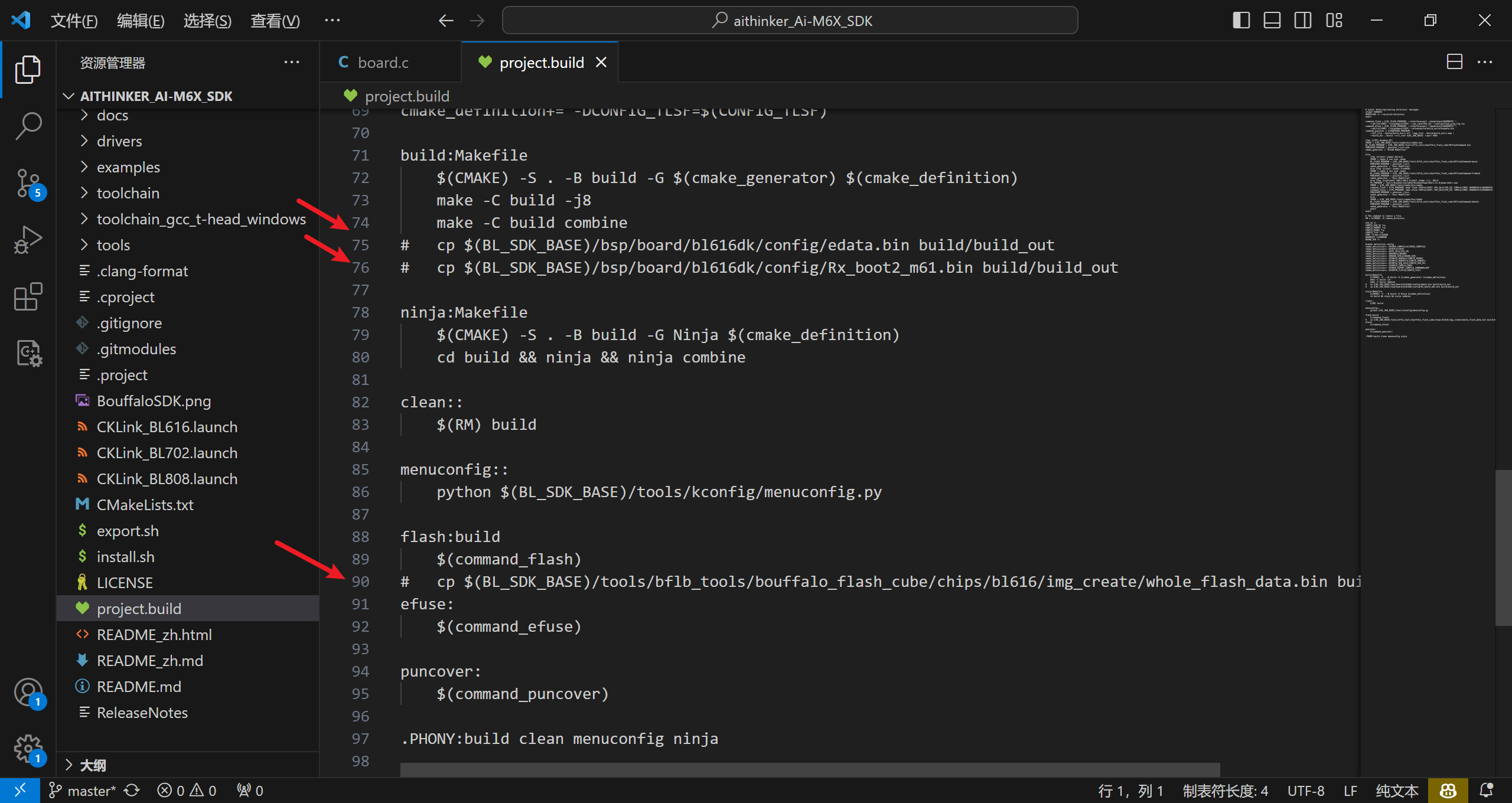The height and width of the screenshot is (803, 1512).
Task: Select language mode 纯文本
Action: click(x=1397, y=791)
